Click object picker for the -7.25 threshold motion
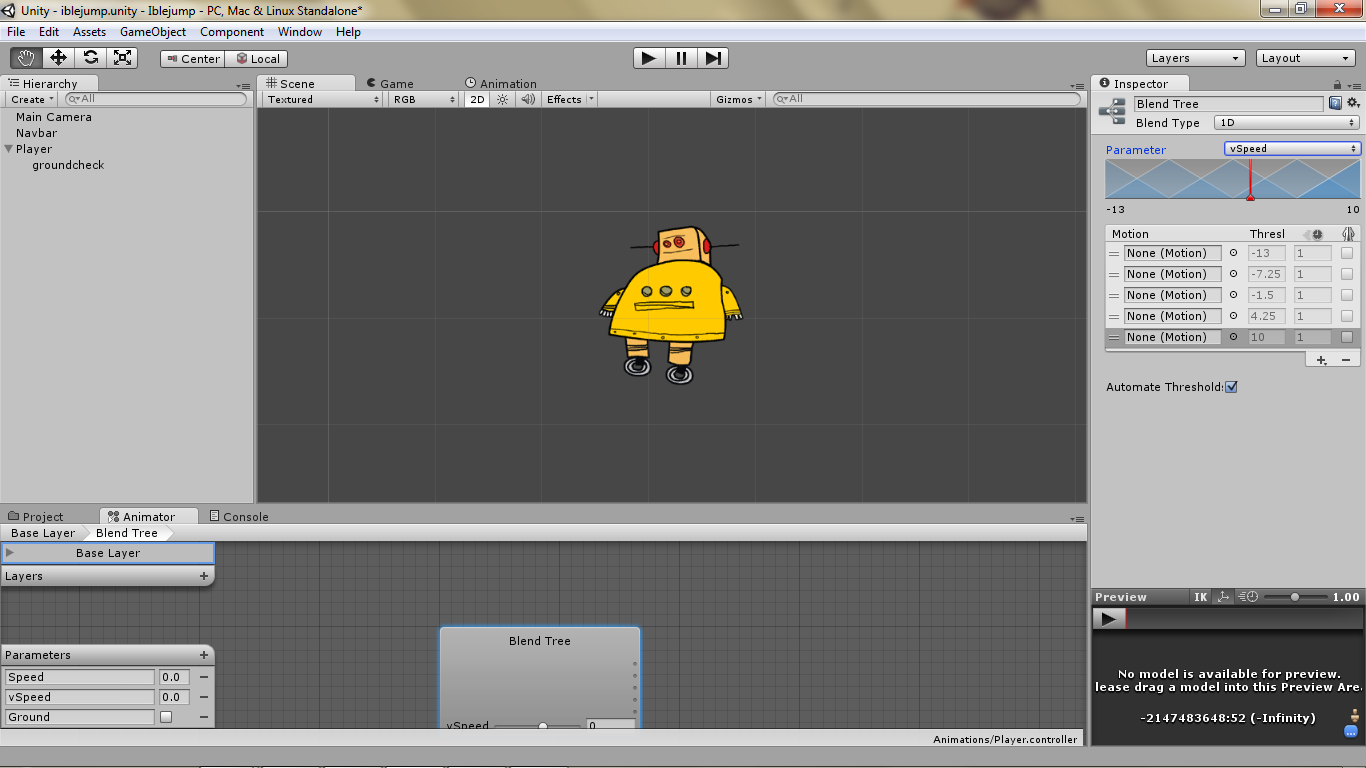This screenshot has height=768, width=1366. pyautogui.click(x=1233, y=274)
